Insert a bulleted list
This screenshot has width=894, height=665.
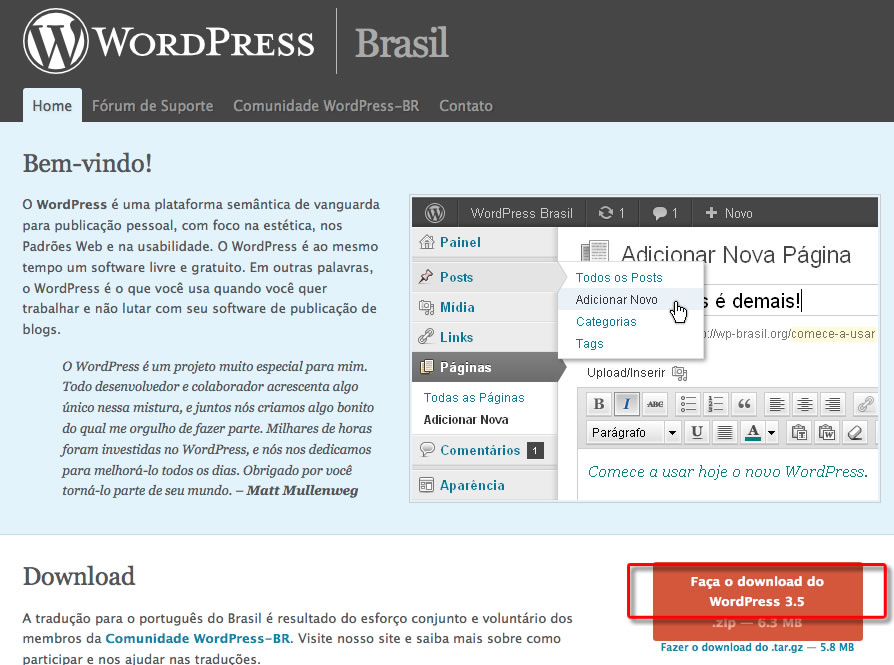point(688,404)
